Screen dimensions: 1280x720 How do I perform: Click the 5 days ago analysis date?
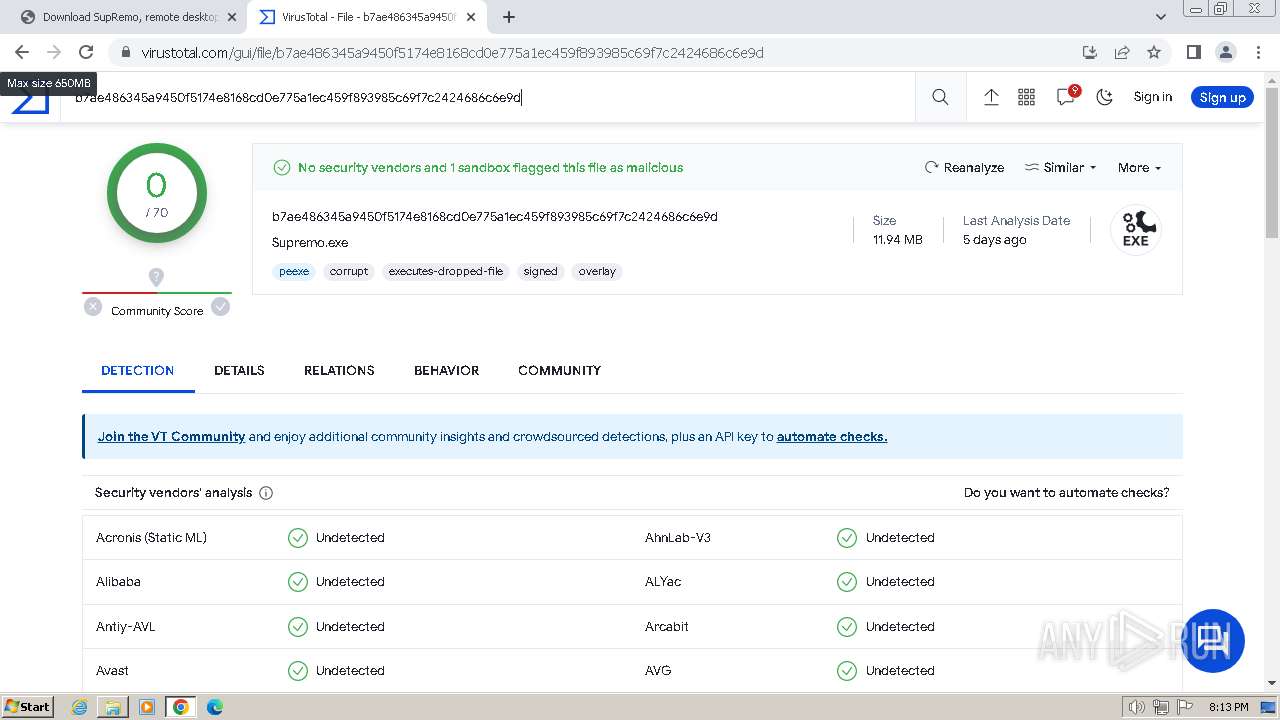(x=994, y=240)
